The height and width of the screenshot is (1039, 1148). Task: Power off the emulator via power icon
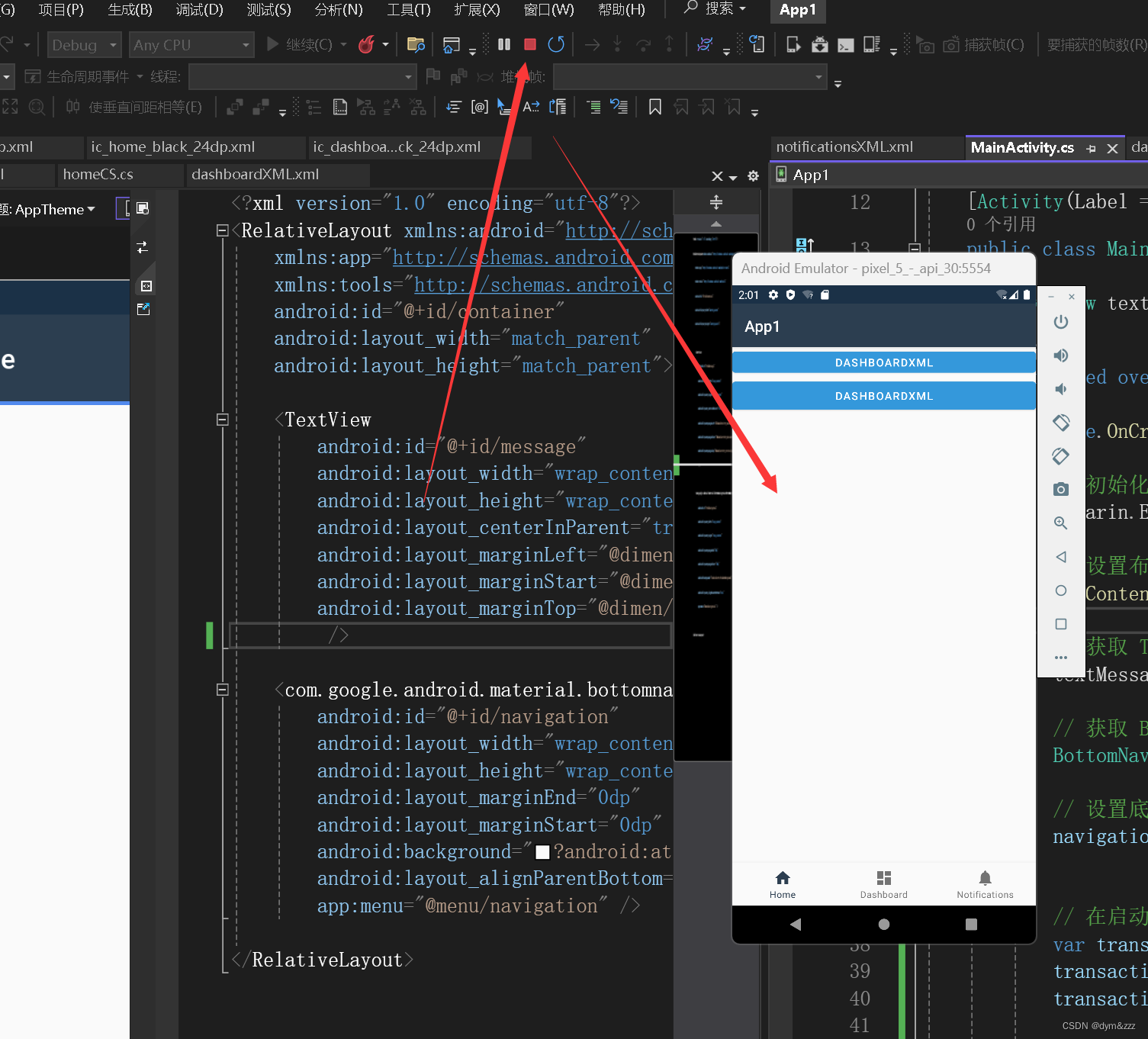(x=1060, y=321)
